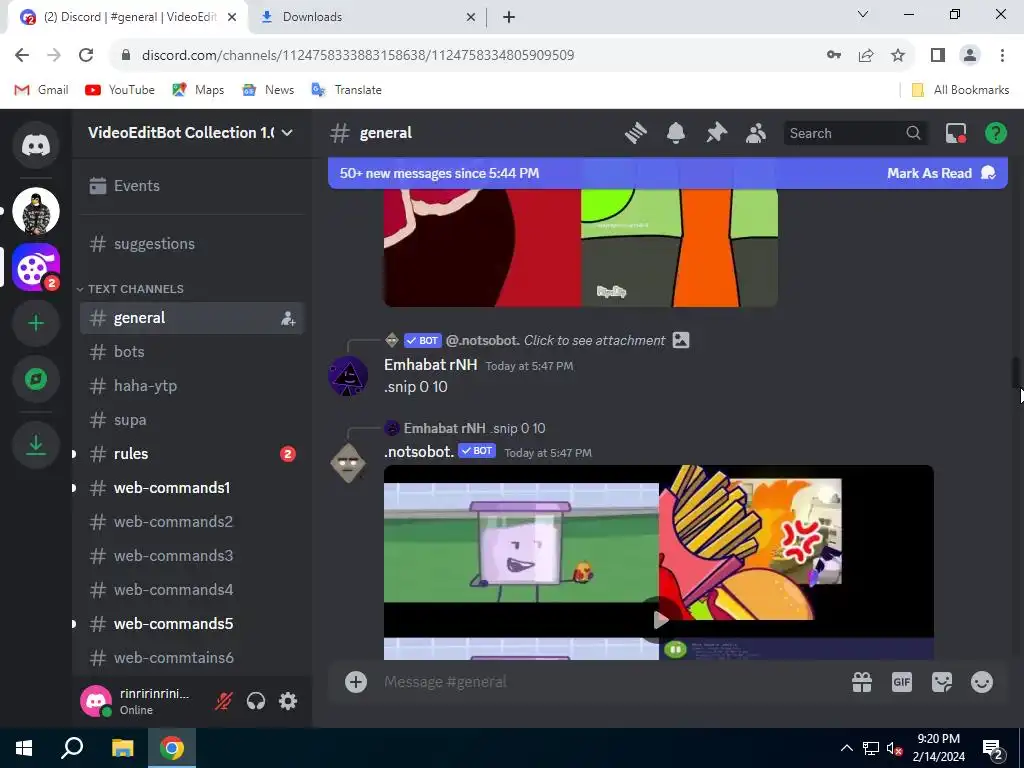1024x768 pixels.
Task: Click Download Apps arrow icon
Action: pos(36,445)
